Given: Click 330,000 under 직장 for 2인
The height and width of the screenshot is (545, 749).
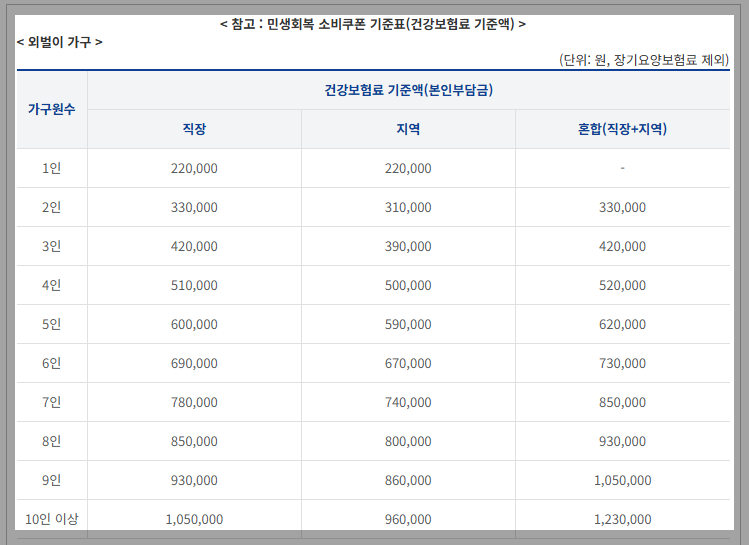Looking at the screenshot, I should click(x=194, y=207).
